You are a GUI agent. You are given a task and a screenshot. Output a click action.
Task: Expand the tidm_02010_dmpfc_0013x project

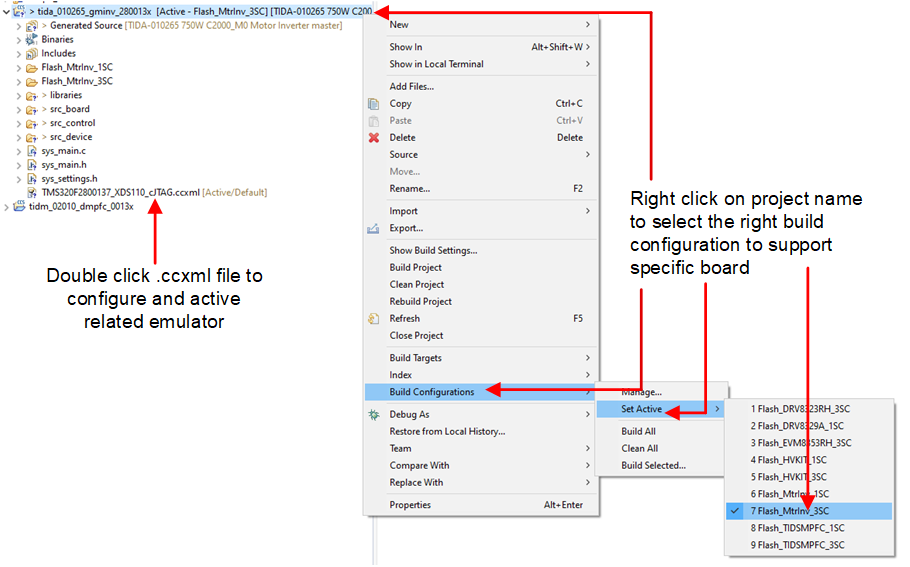click(x=8, y=207)
